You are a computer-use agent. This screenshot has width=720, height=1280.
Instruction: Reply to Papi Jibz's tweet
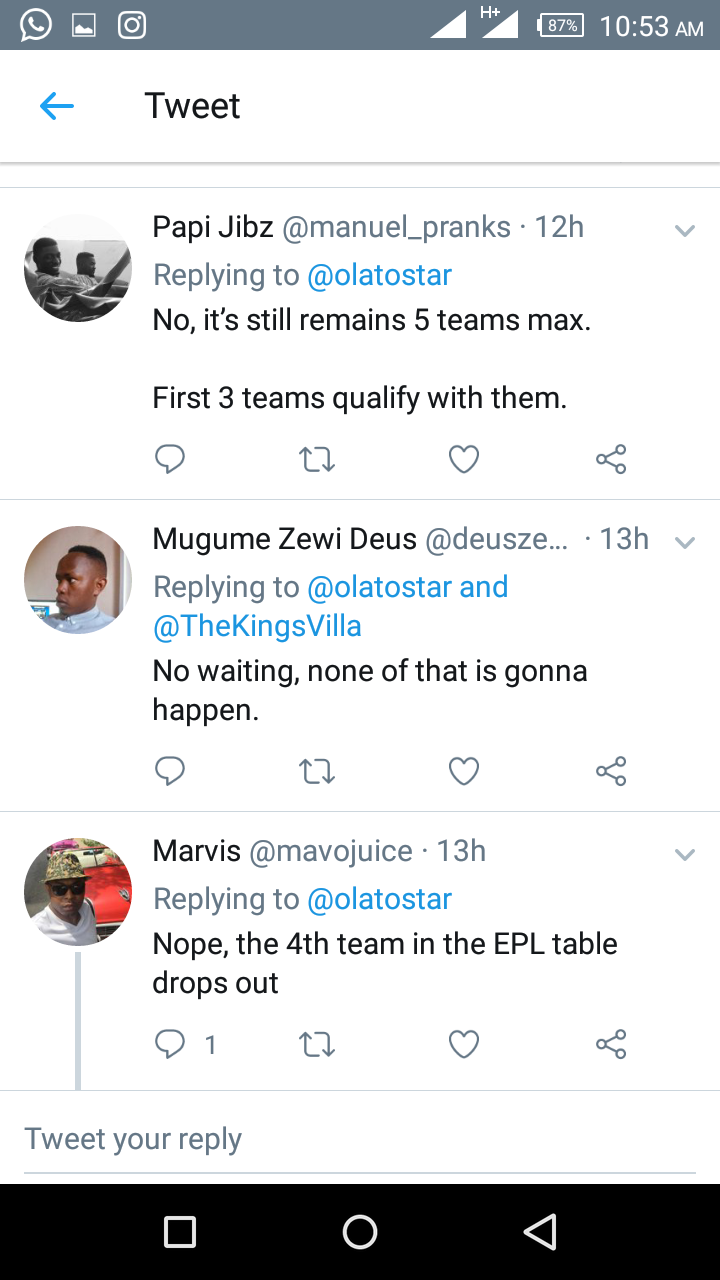coord(170,459)
